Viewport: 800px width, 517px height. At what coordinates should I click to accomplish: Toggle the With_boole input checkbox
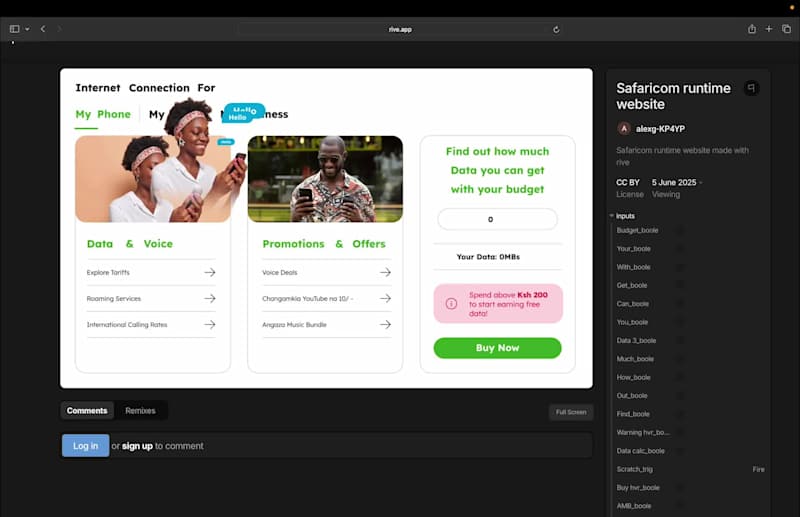(x=680, y=267)
